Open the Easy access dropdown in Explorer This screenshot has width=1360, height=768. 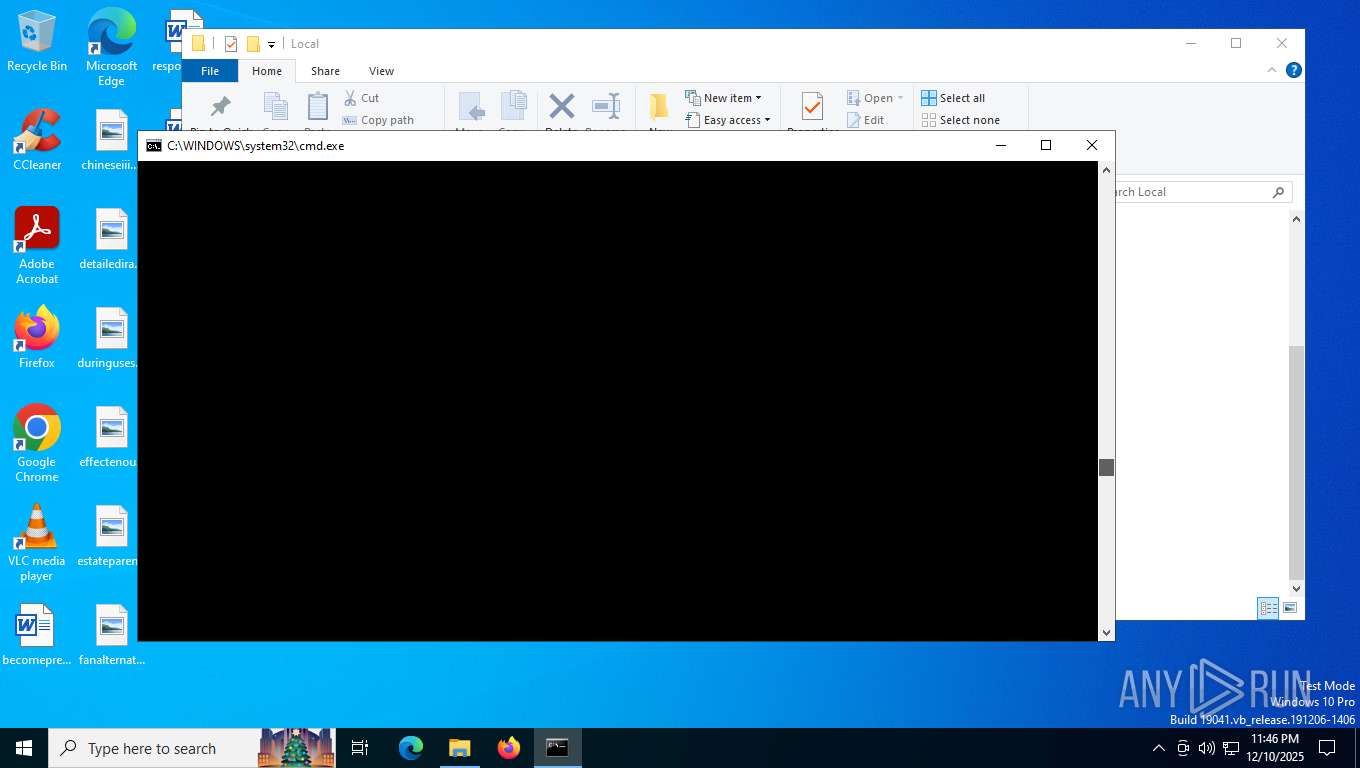pos(728,120)
